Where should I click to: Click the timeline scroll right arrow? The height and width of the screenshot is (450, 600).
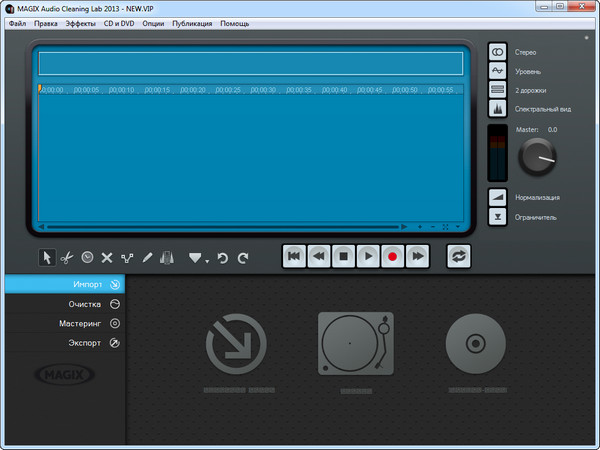pyautogui.click(x=404, y=227)
